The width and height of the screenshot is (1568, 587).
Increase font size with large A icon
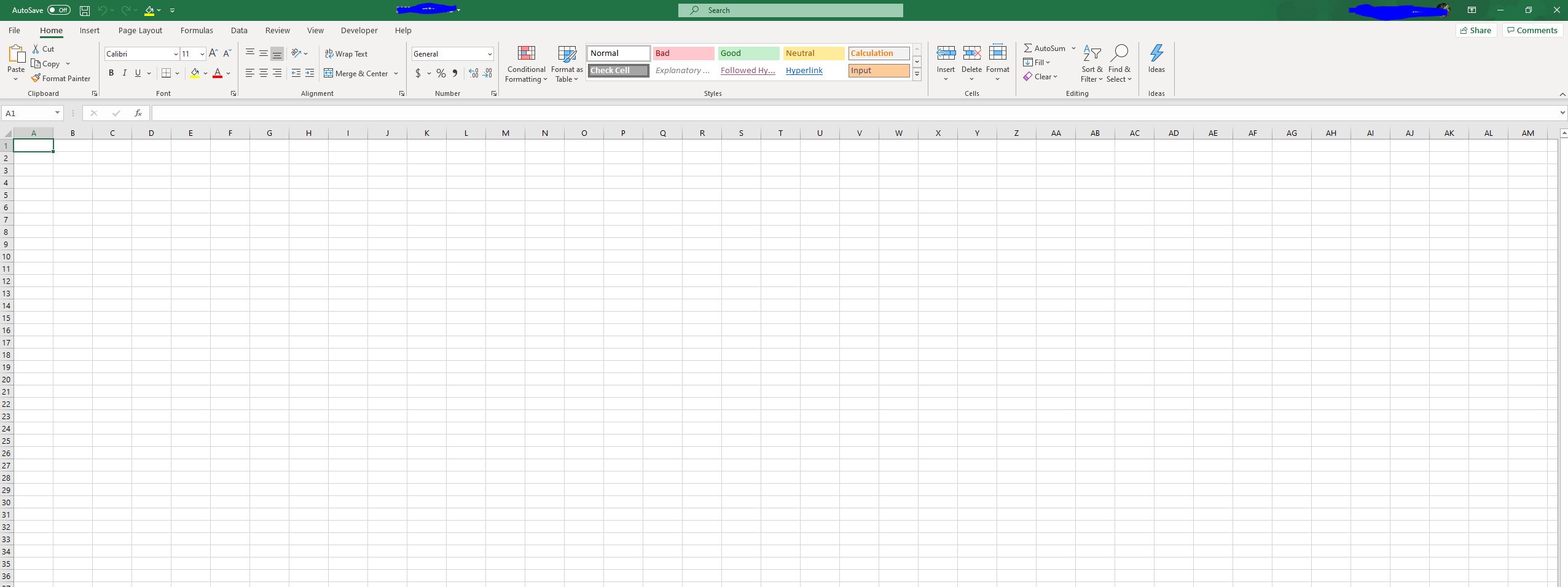click(x=213, y=53)
